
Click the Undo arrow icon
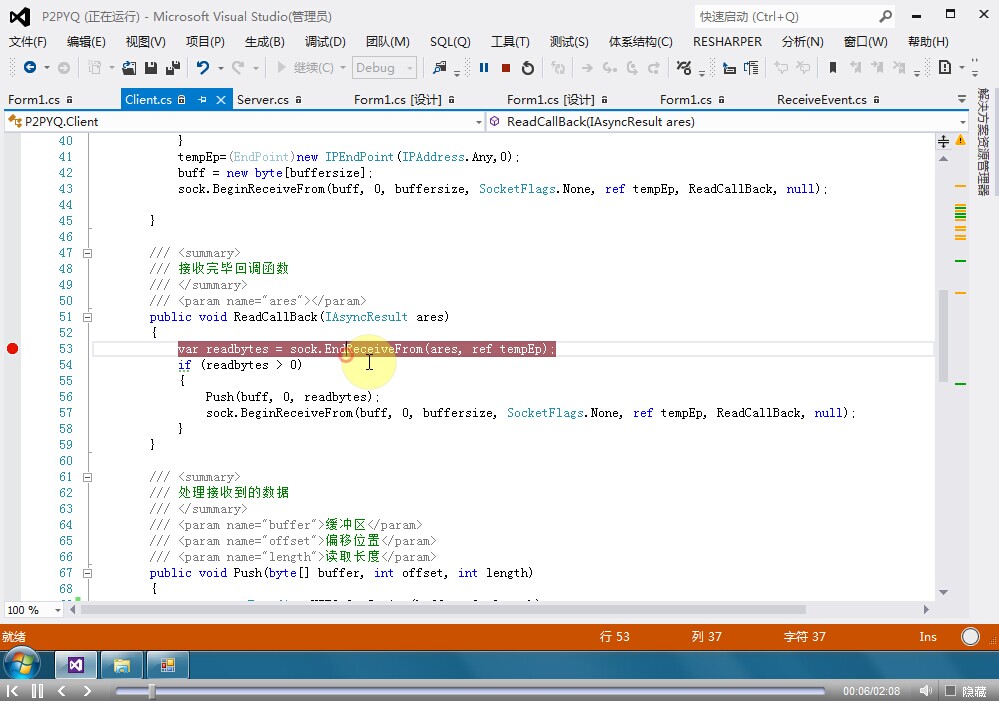click(203, 68)
